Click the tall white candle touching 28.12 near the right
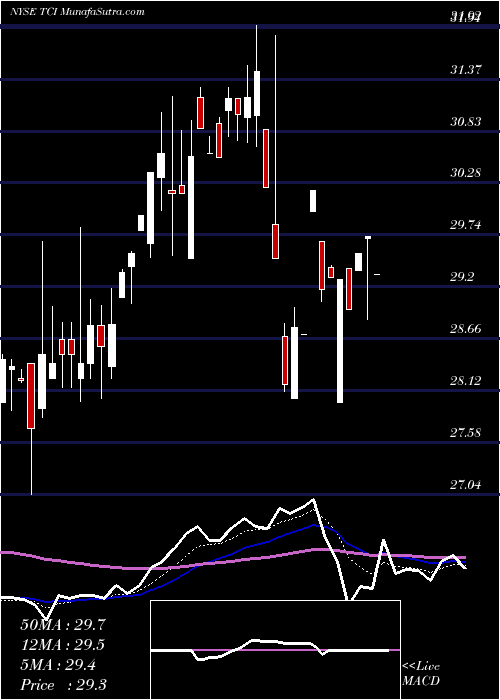 [x=340, y=341]
